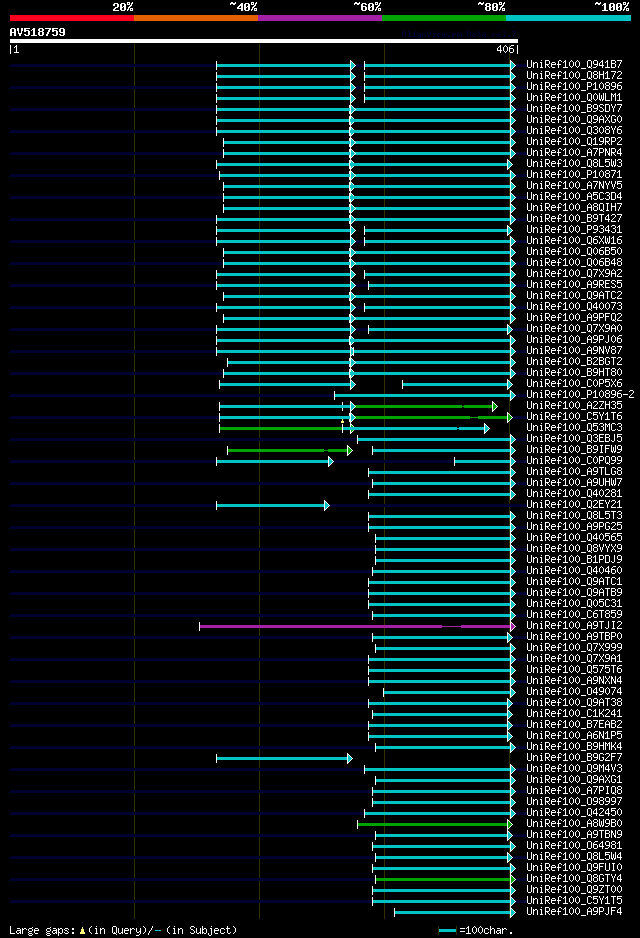The image size is (640, 938).
Task: Click hit label UniRef100_A8W9B0
Action: coord(574,824)
